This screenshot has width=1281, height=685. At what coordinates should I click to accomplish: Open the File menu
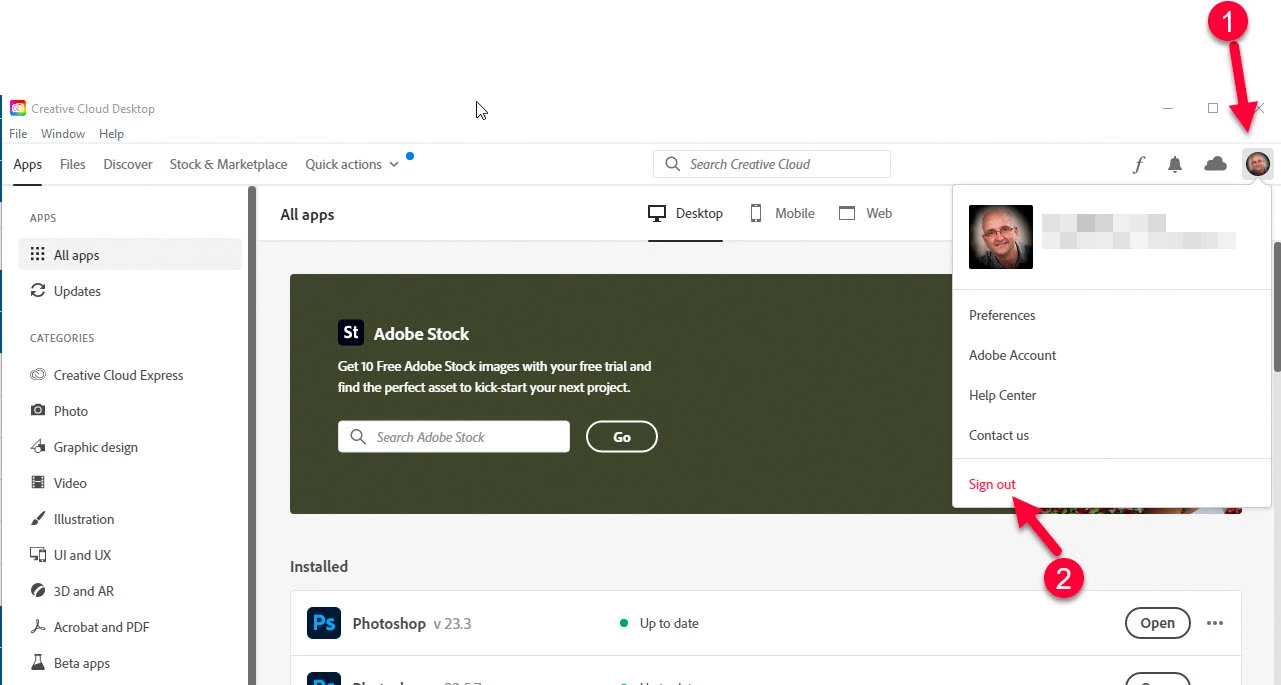(x=18, y=134)
